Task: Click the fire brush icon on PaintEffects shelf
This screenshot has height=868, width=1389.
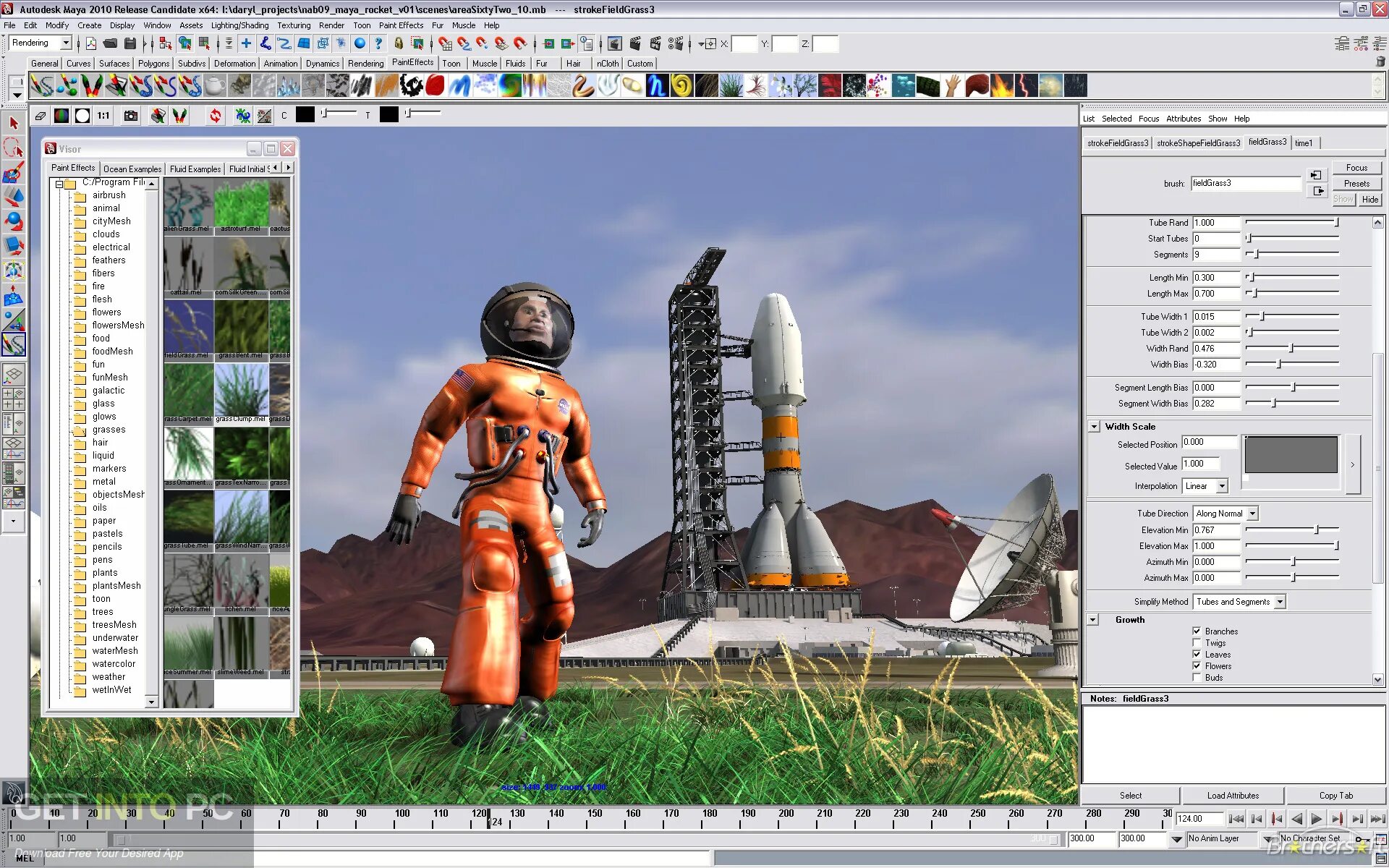Action: pyautogui.click(x=1002, y=86)
